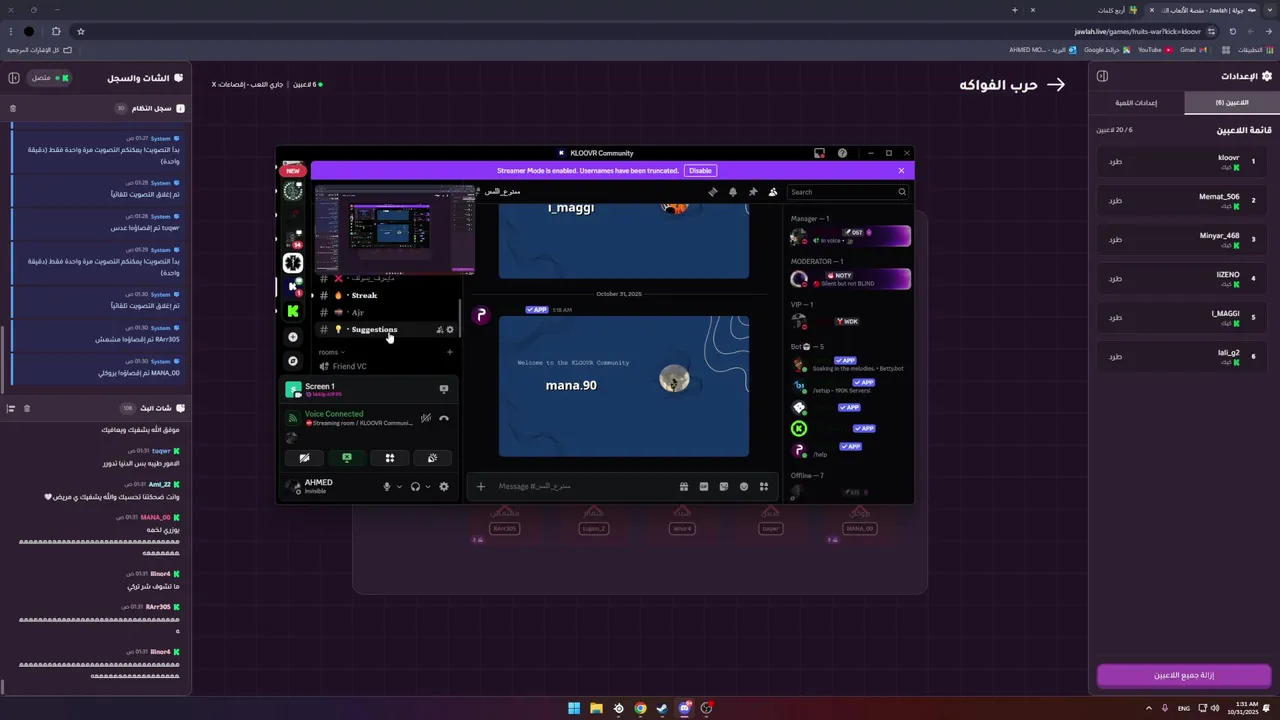Clear the stream chat with trash icon

[27, 408]
